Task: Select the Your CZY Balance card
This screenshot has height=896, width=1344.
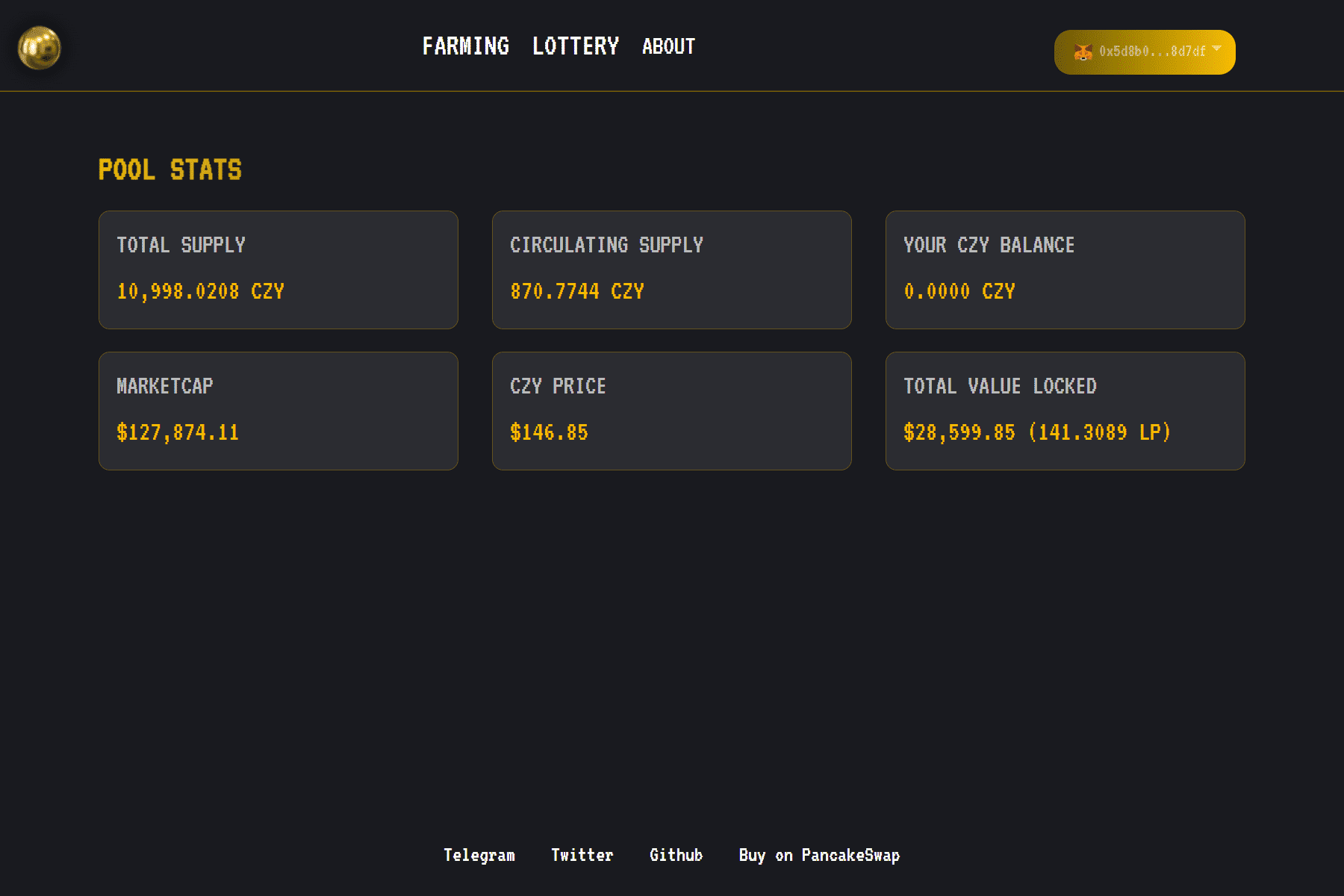Action: (x=1065, y=270)
